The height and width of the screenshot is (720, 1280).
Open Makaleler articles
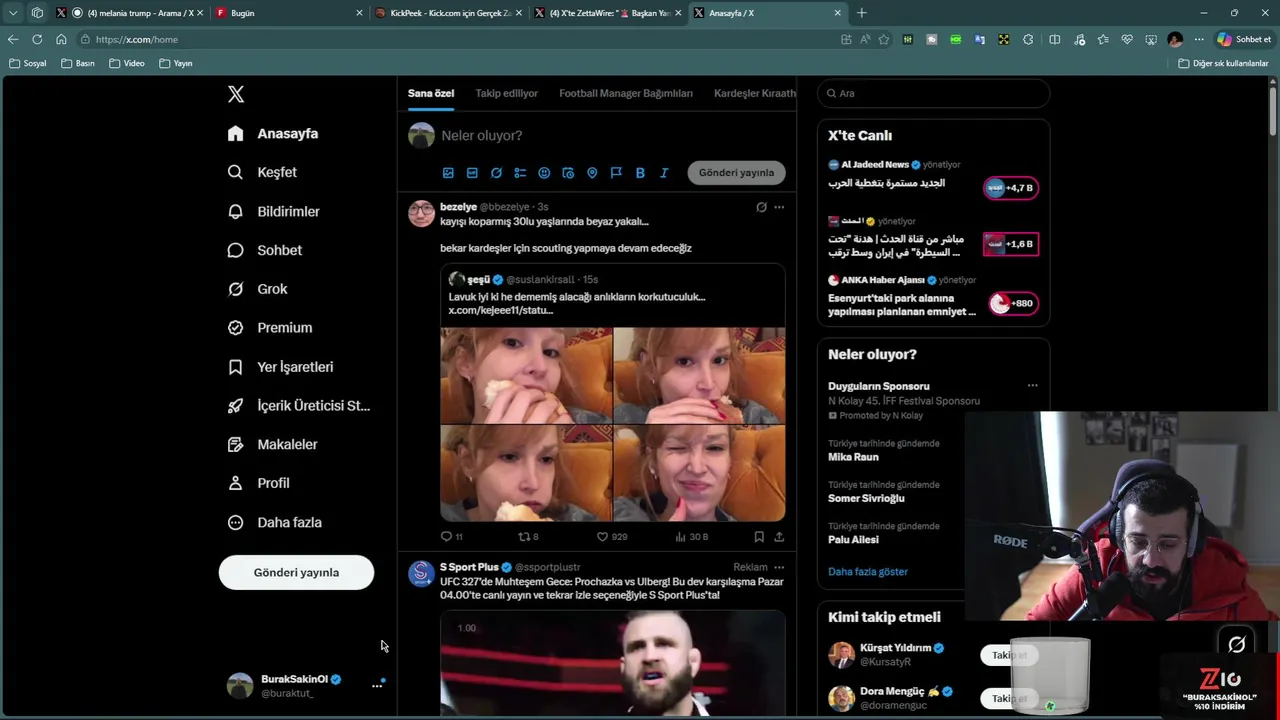click(x=273, y=444)
